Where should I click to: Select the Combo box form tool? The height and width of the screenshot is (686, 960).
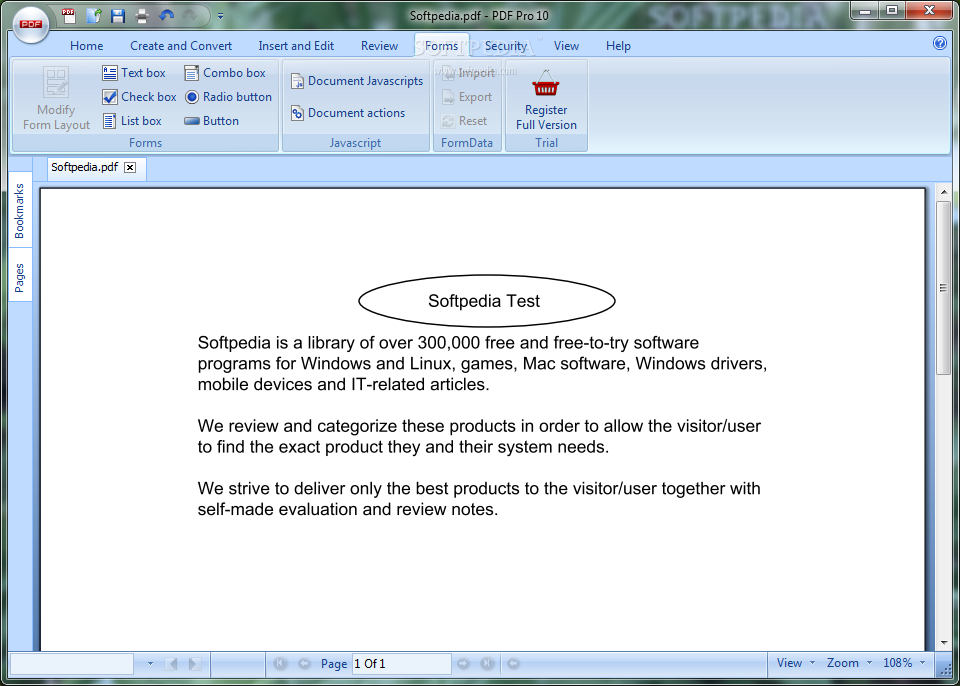pos(225,73)
